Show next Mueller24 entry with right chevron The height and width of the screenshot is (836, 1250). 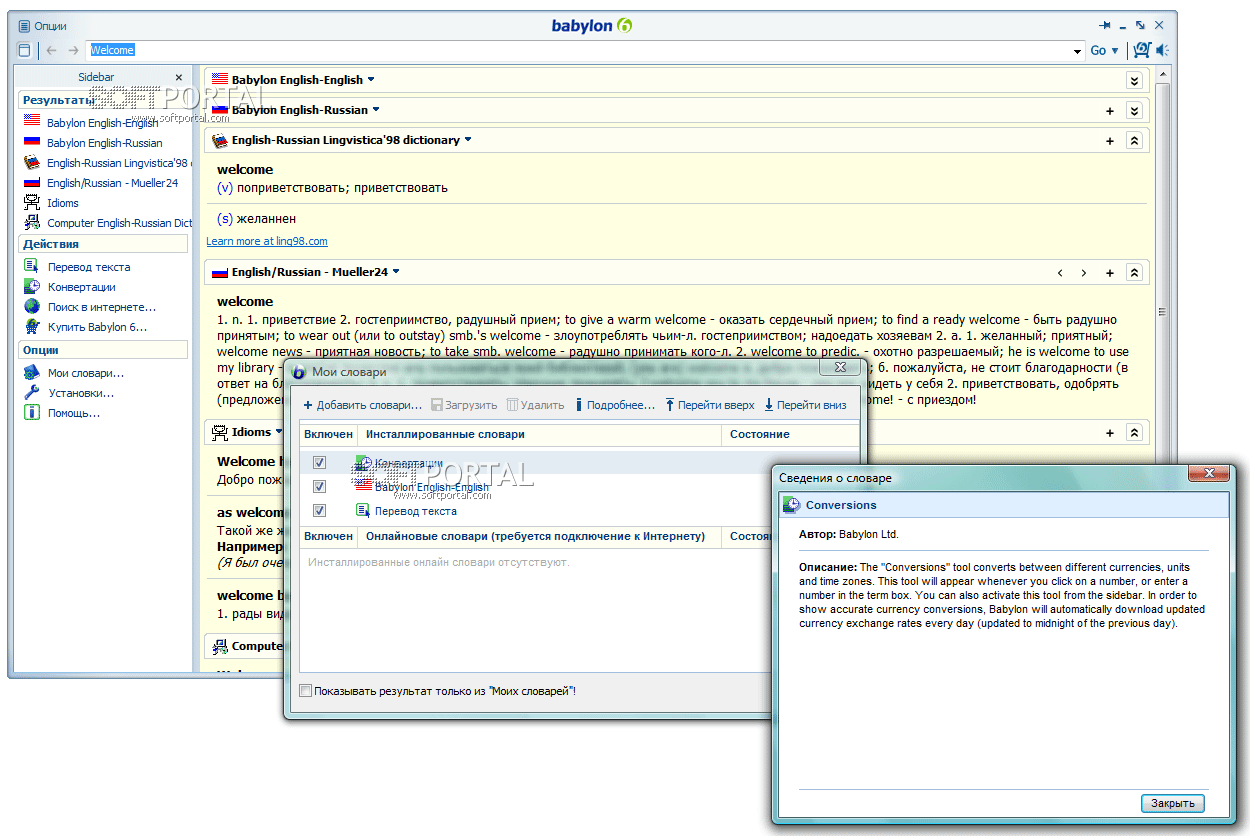pos(1084,273)
